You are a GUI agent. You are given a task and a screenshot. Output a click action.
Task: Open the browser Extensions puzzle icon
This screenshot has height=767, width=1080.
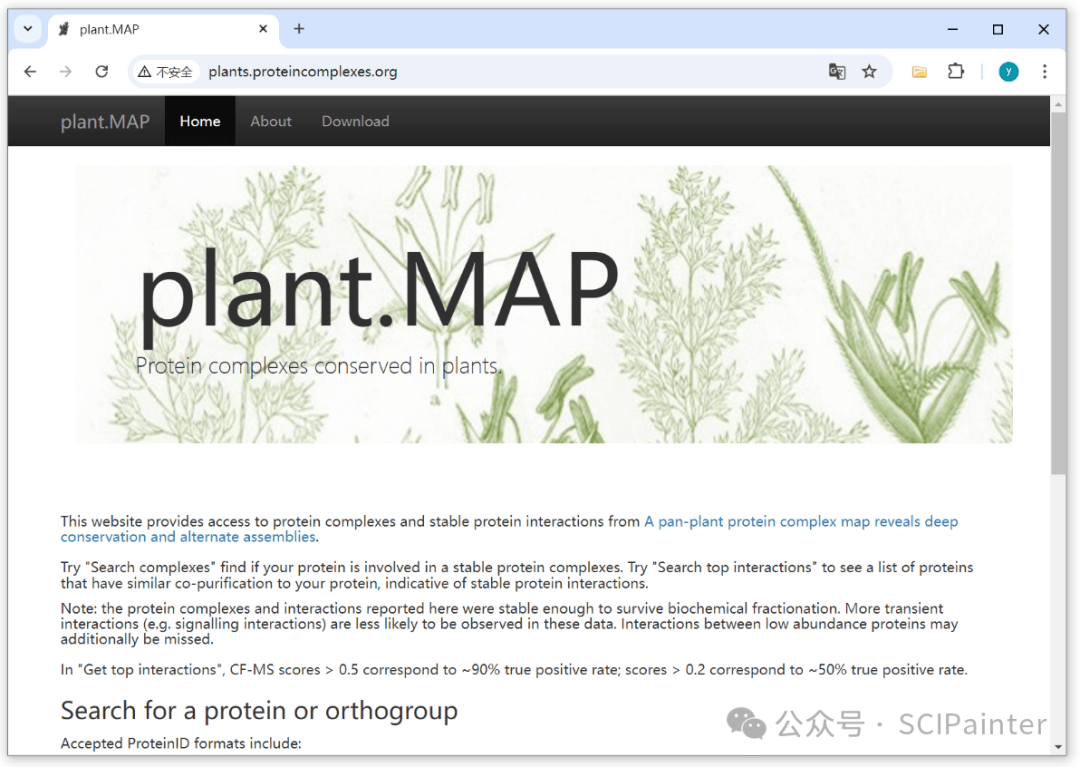pos(956,71)
